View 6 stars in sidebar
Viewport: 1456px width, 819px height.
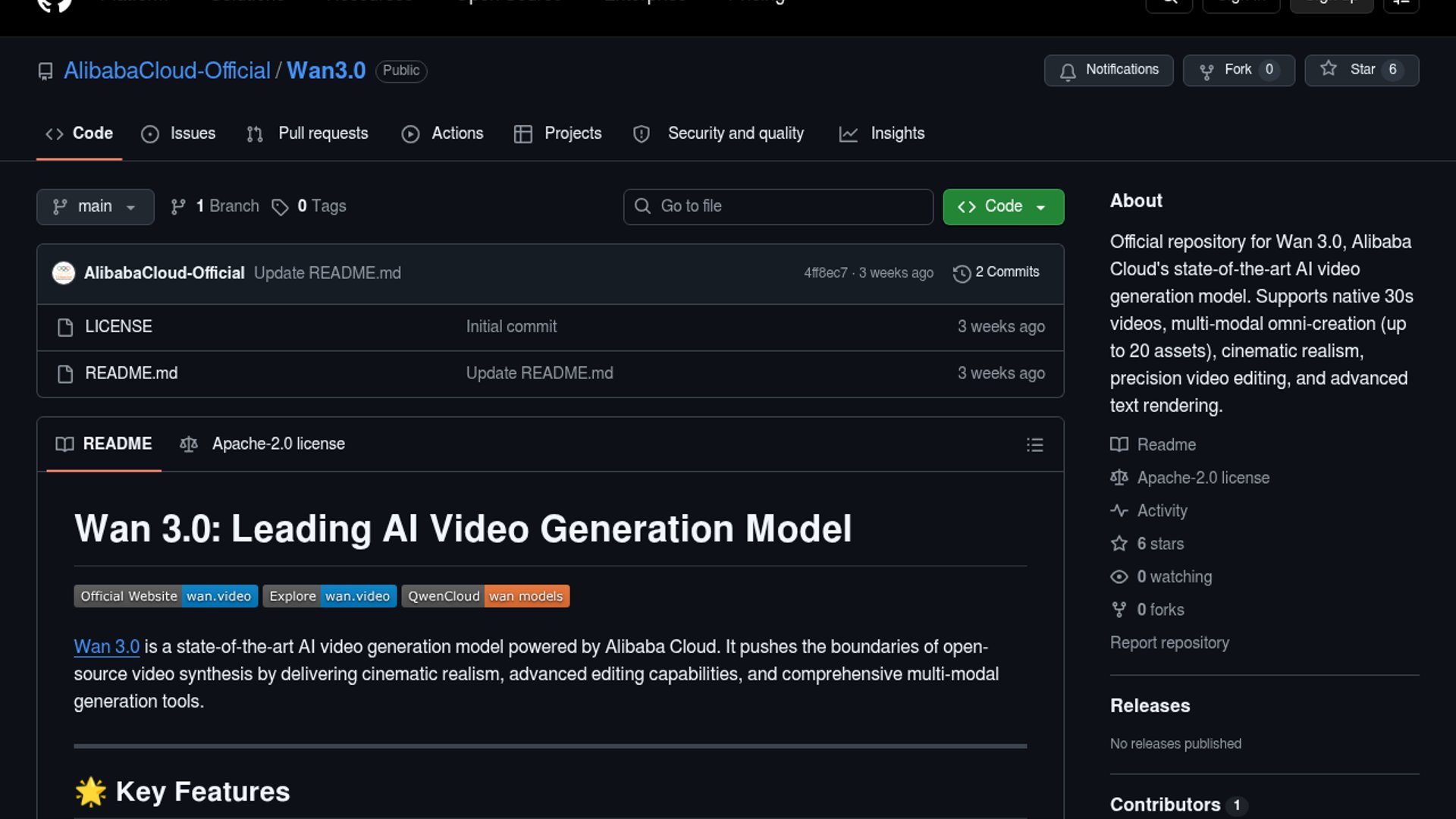click(1160, 544)
